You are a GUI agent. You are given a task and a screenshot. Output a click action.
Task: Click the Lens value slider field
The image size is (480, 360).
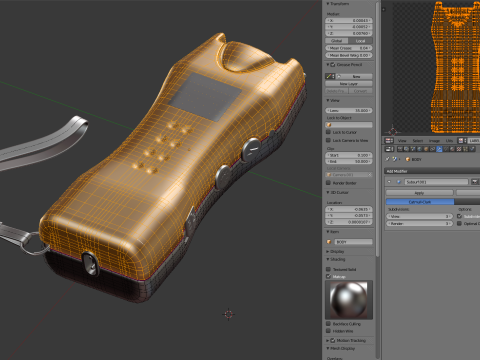(x=349, y=110)
